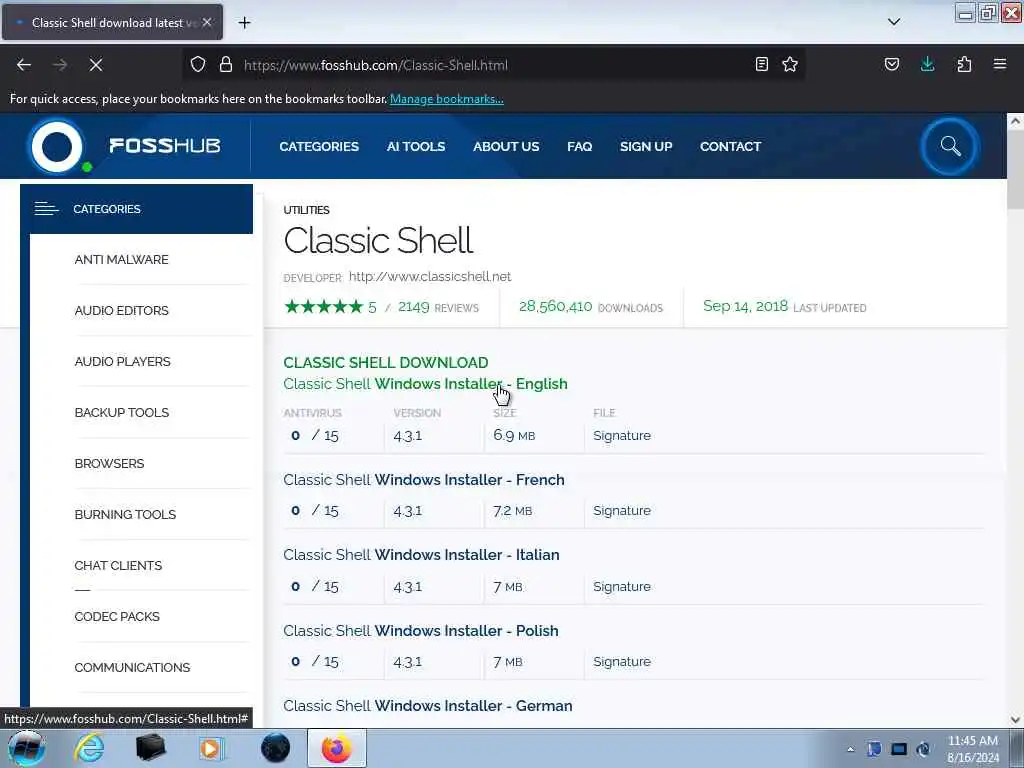Go back to the previous page
Viewport: 1024px width, 768px height.
24,65
